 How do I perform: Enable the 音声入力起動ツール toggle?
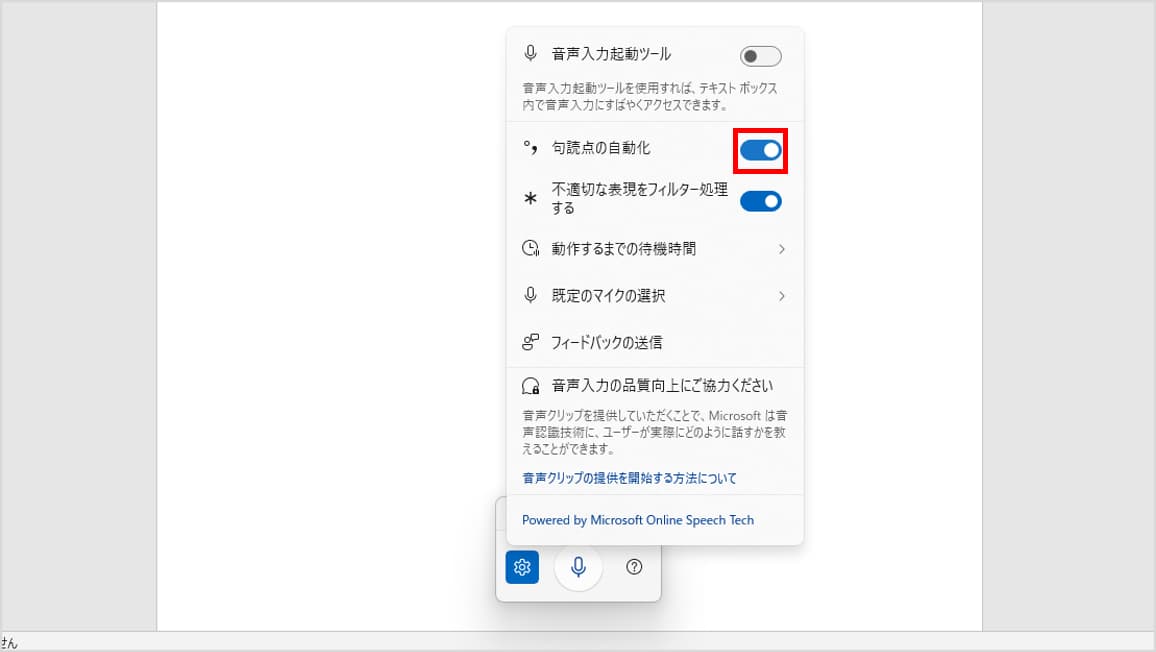pos(761,56)
